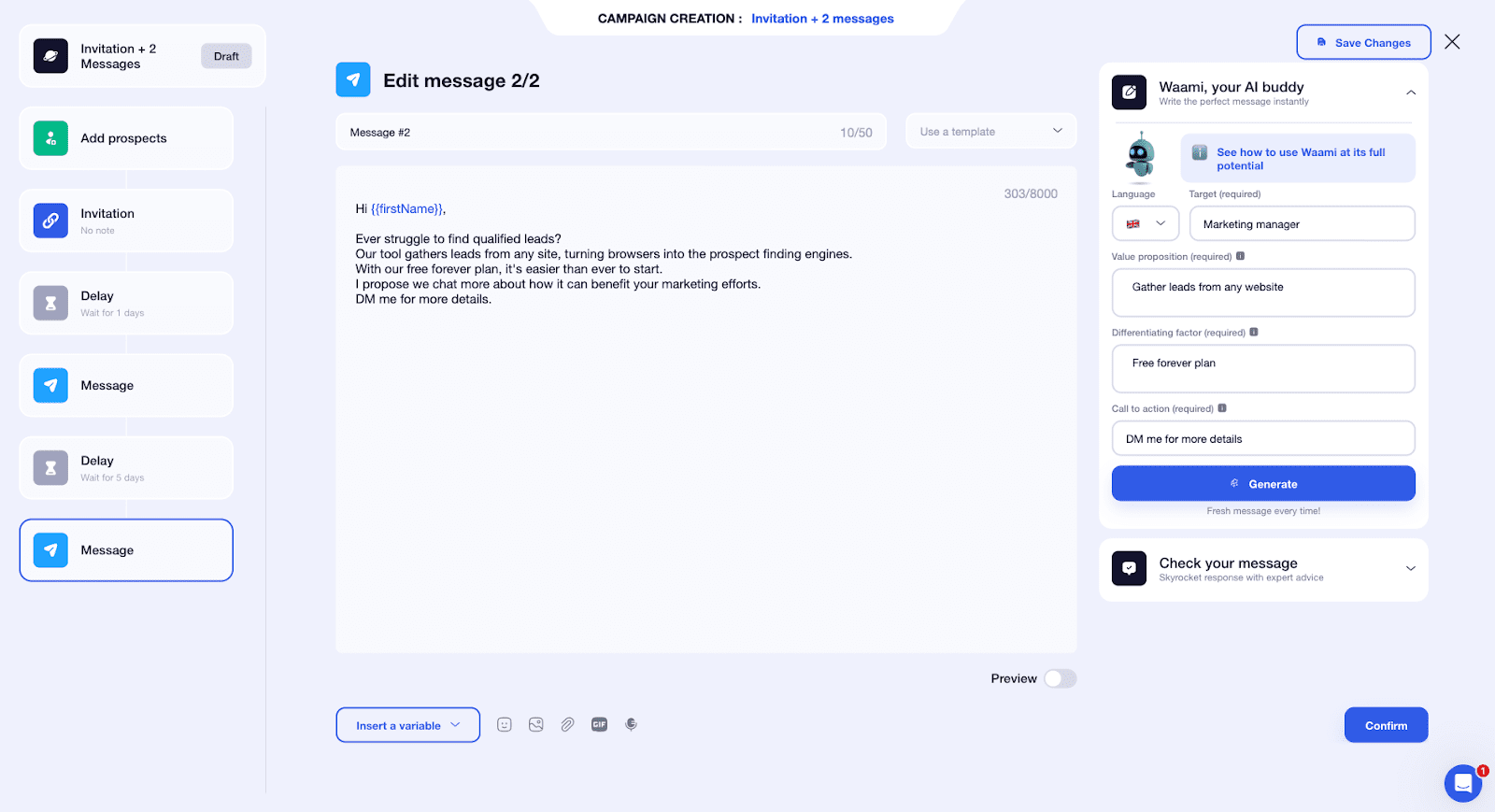Open the Use a template dropdown
1495x812 pixels.
pyautogui.click(x=990, y=132)
